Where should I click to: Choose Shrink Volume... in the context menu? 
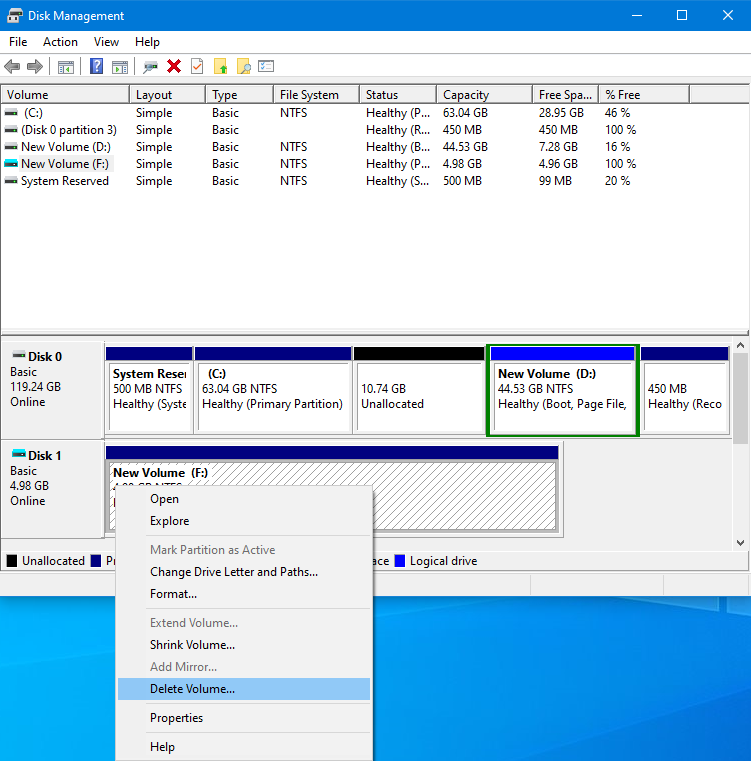[192, 645]
